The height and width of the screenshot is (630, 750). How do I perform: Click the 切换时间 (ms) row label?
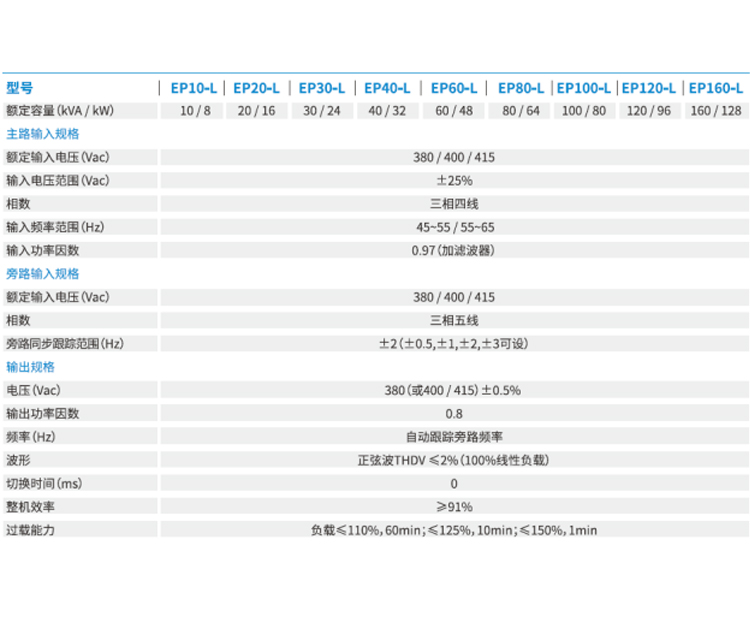(x=44, y=484)
